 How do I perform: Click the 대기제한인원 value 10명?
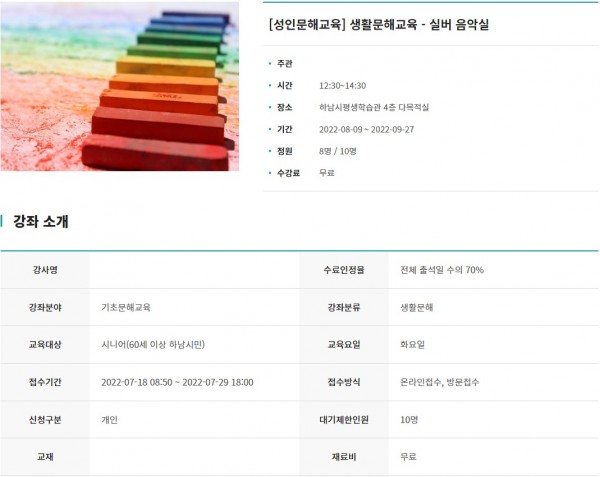(x=410, y=420)
